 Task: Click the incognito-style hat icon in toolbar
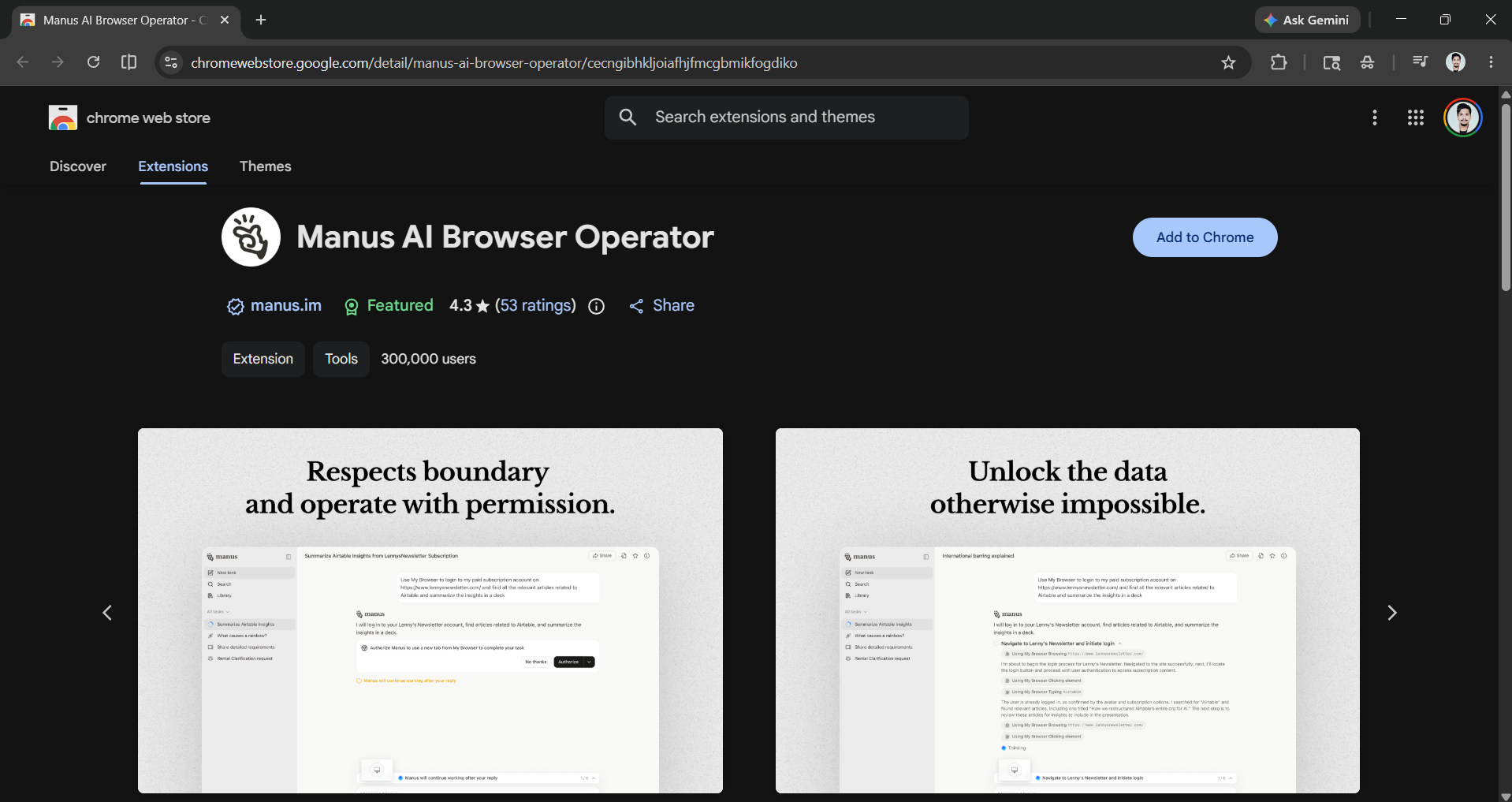pos(1367,62)
